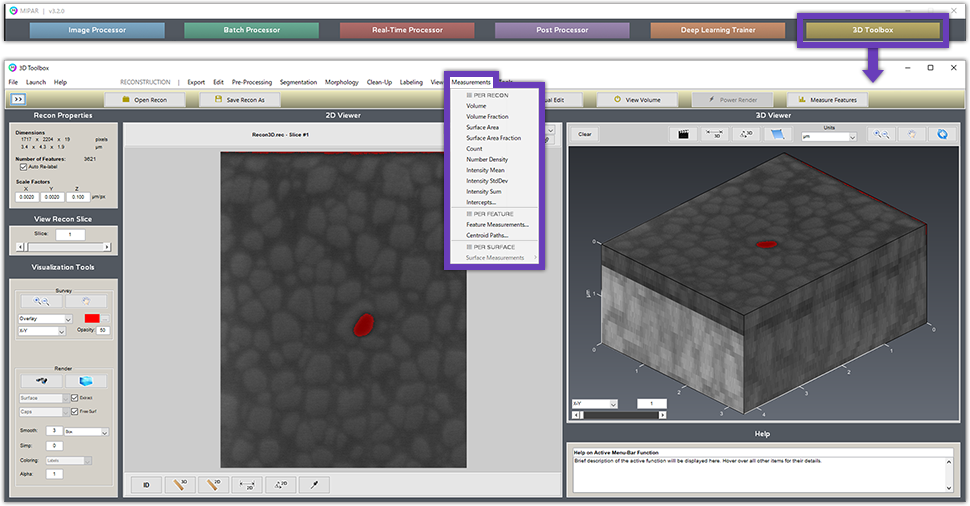Click Power Render button
This screenshot has height=506, width=970.
pyautogui.click(x=732, y=100)
